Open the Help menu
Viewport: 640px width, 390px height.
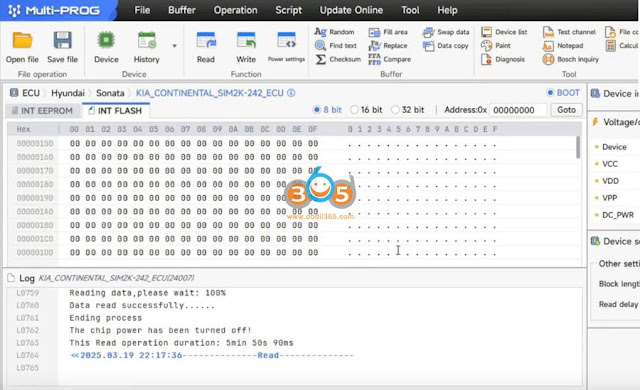click(447, 10)
